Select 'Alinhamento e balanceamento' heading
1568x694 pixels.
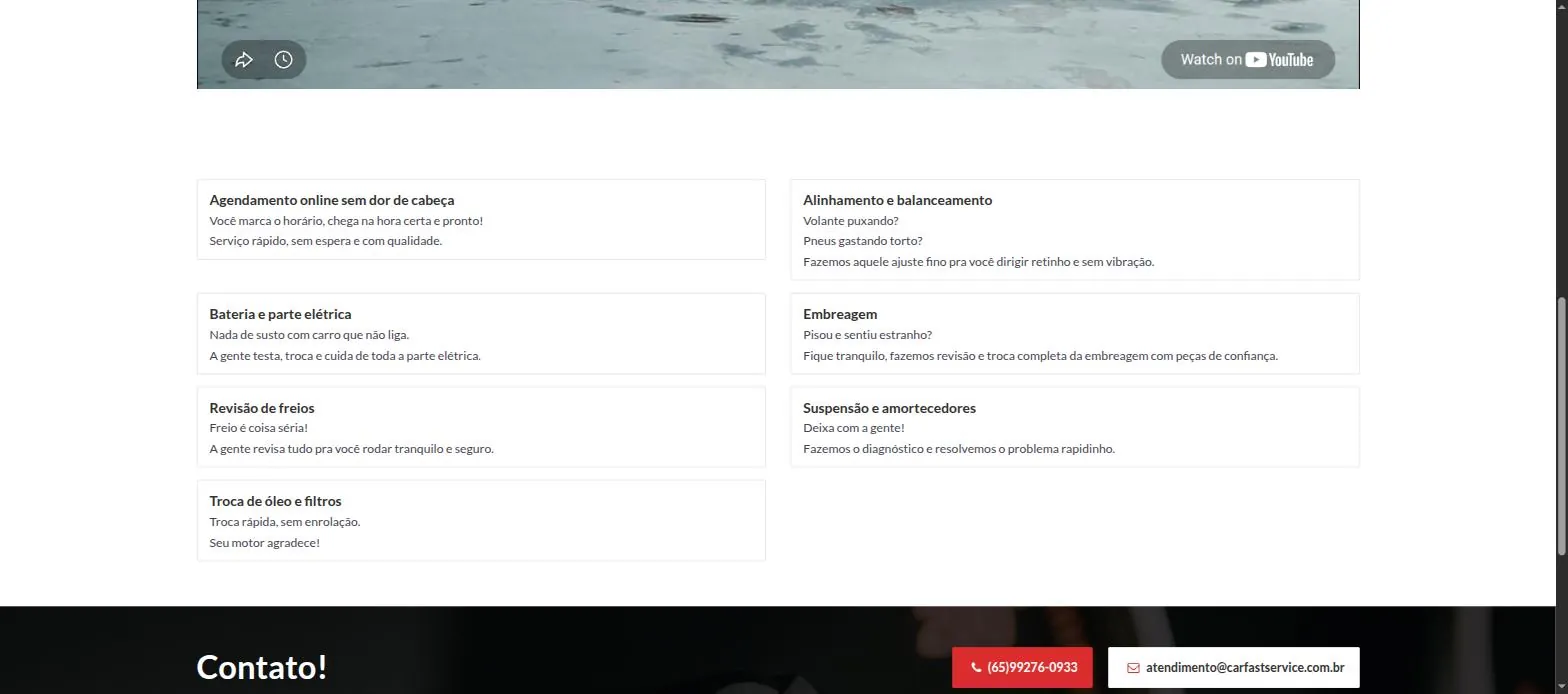[897, 200]
